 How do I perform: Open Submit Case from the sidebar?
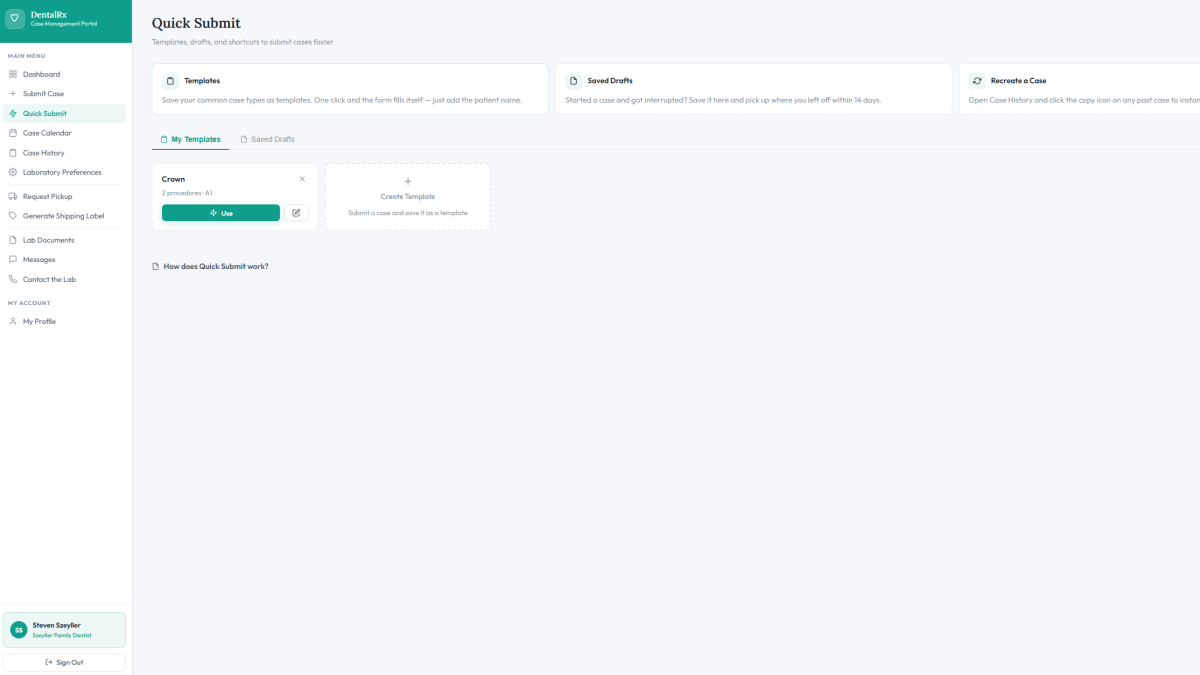[x=65, y=93]
